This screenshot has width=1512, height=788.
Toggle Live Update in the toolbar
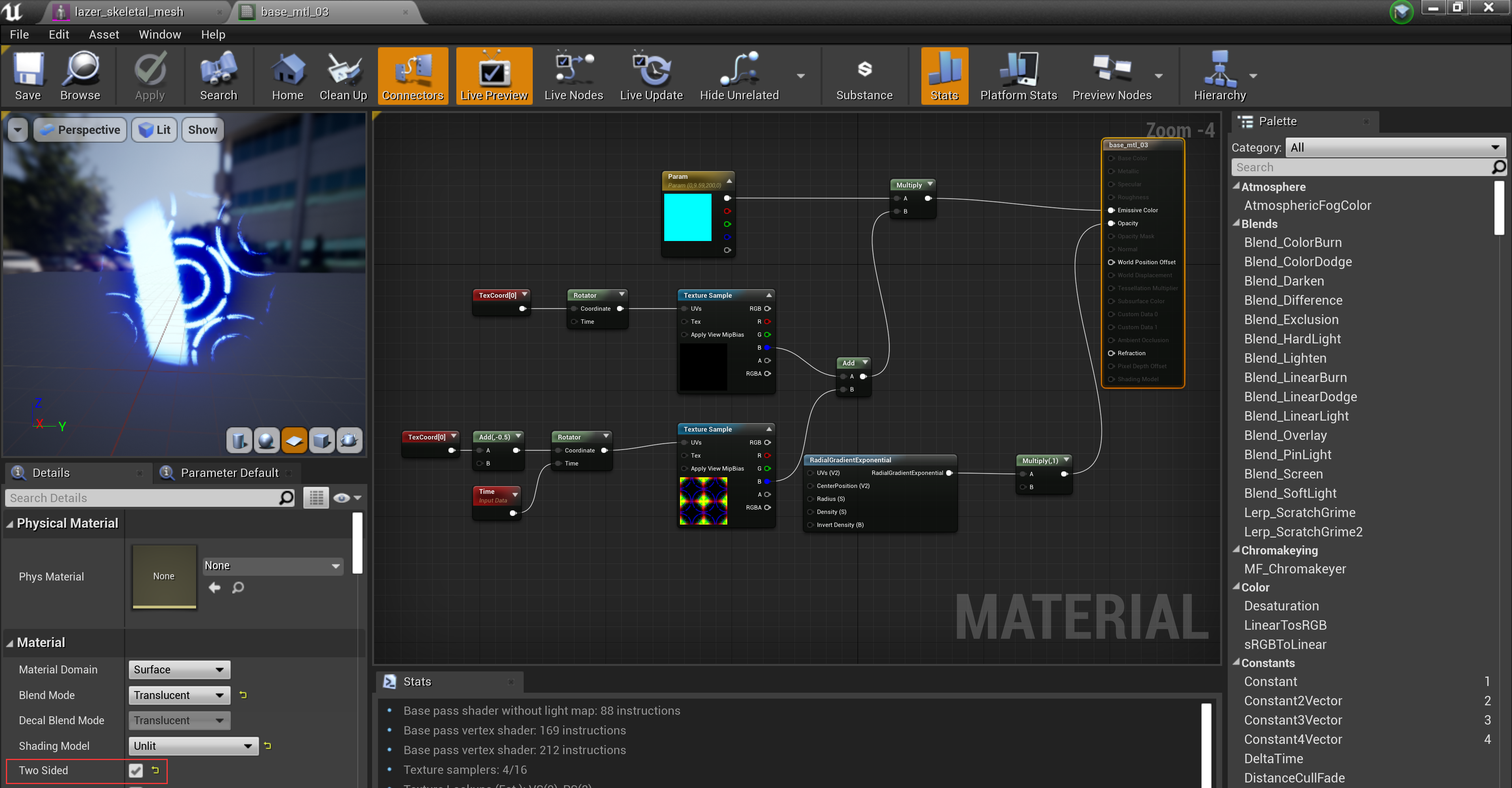(x=652, y=75)
